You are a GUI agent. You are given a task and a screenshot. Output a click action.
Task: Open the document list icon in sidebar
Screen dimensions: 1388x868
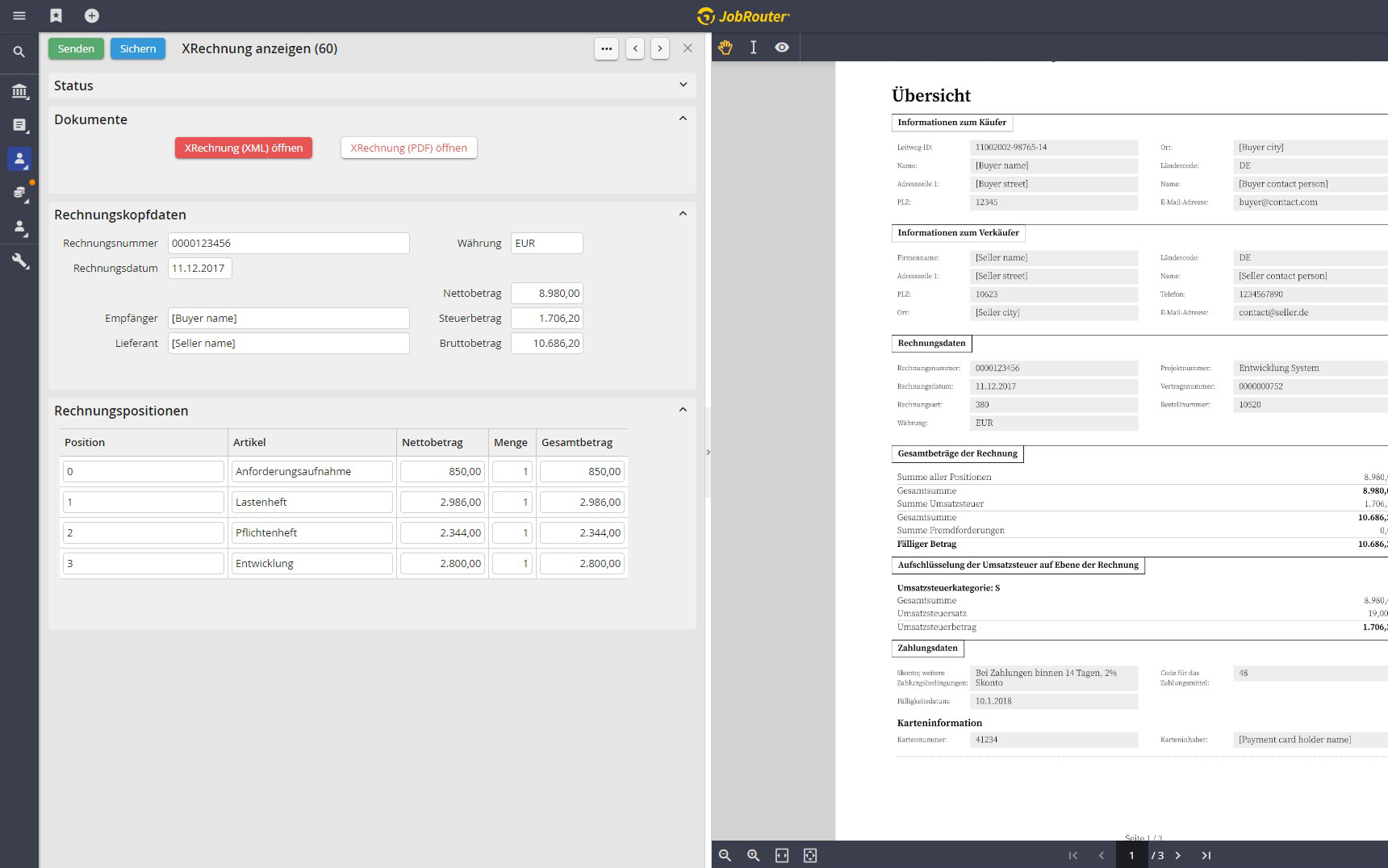(19, 125)
